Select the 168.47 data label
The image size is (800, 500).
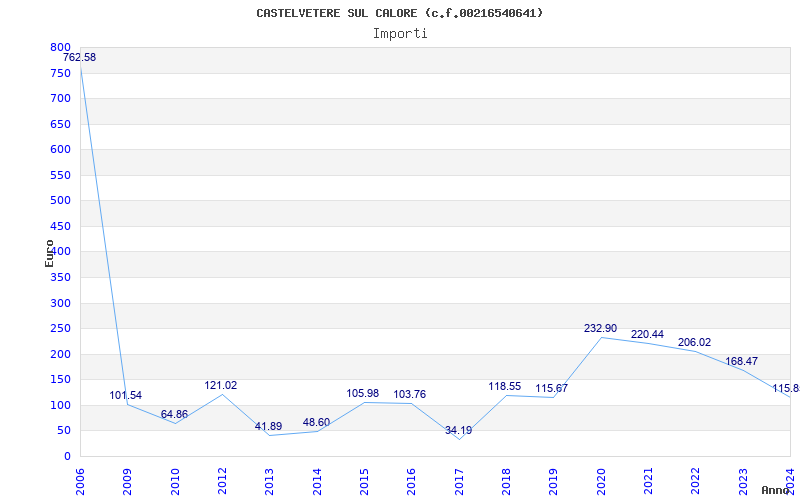[x=741, y=361]
